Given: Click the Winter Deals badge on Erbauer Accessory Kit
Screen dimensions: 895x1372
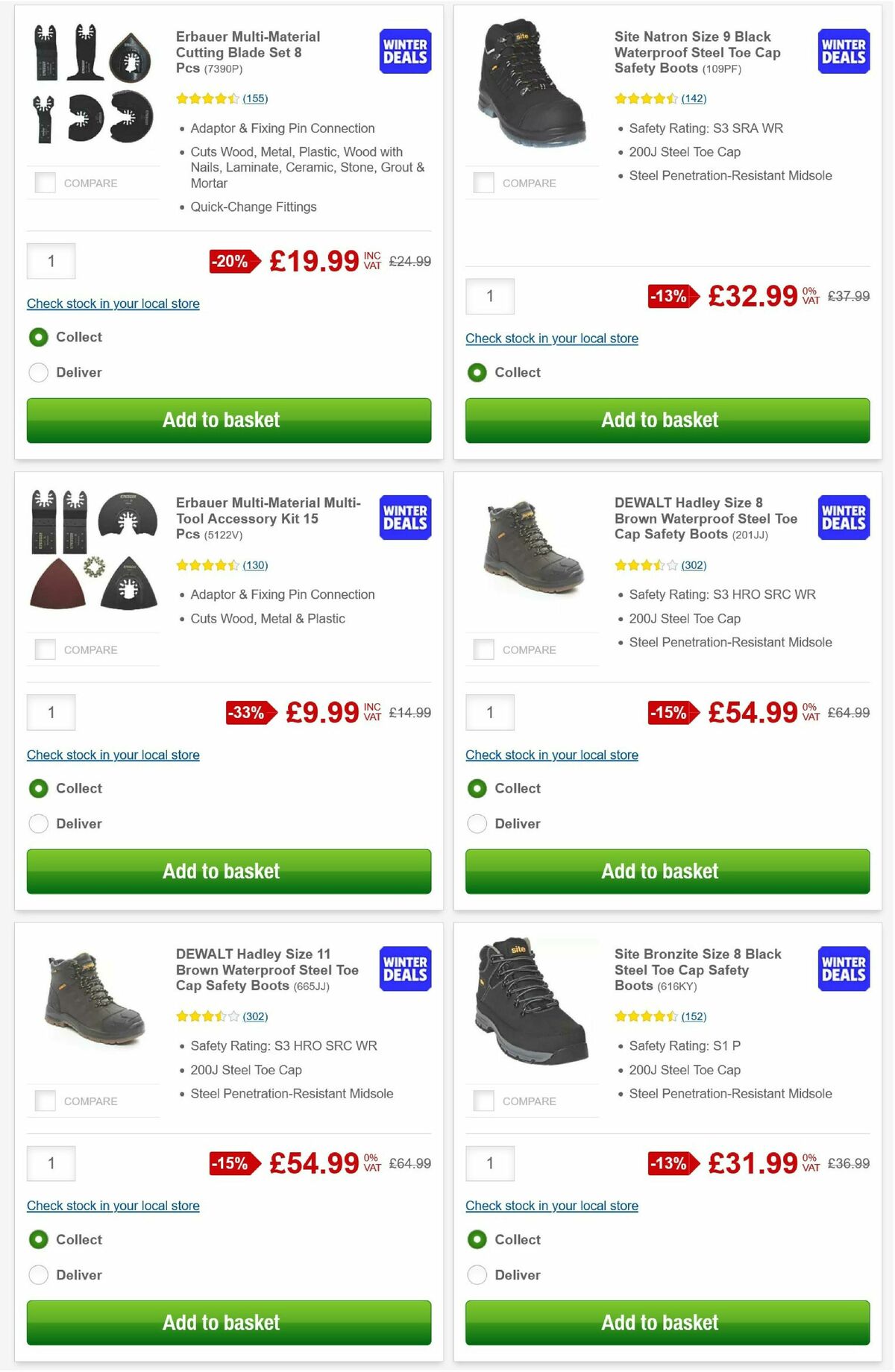Looking at the screenshot, I should pos(403,517).
